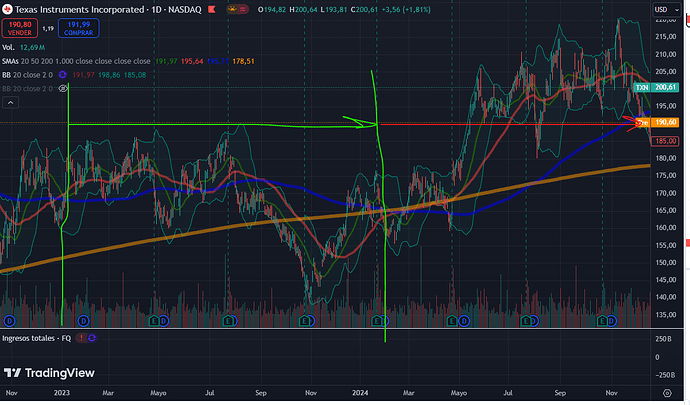Click the pink icon next to the orange one
This screenshot has width=690, height=405.
[242, 9]
